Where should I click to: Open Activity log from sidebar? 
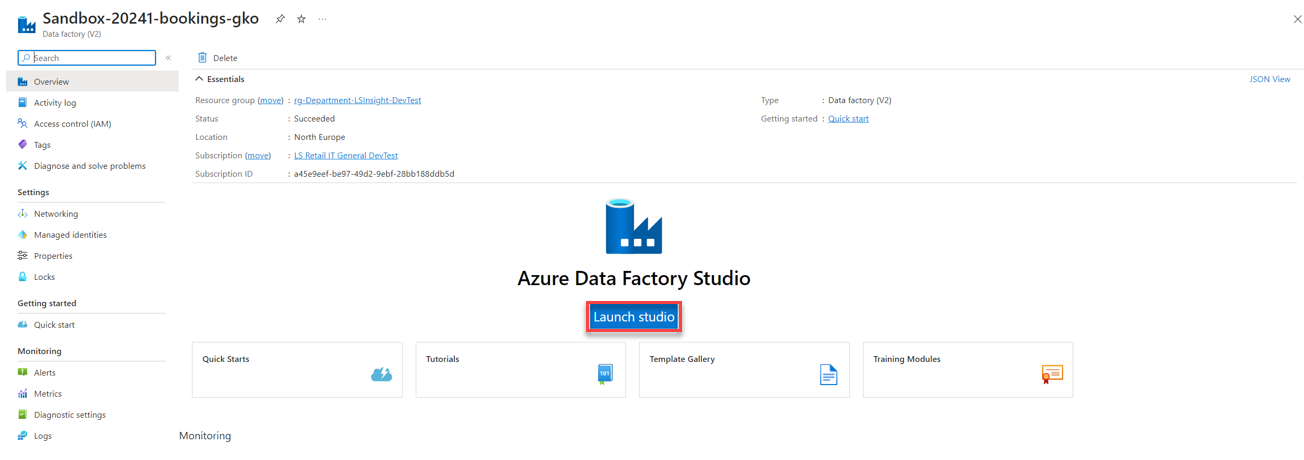pos(54,102)
